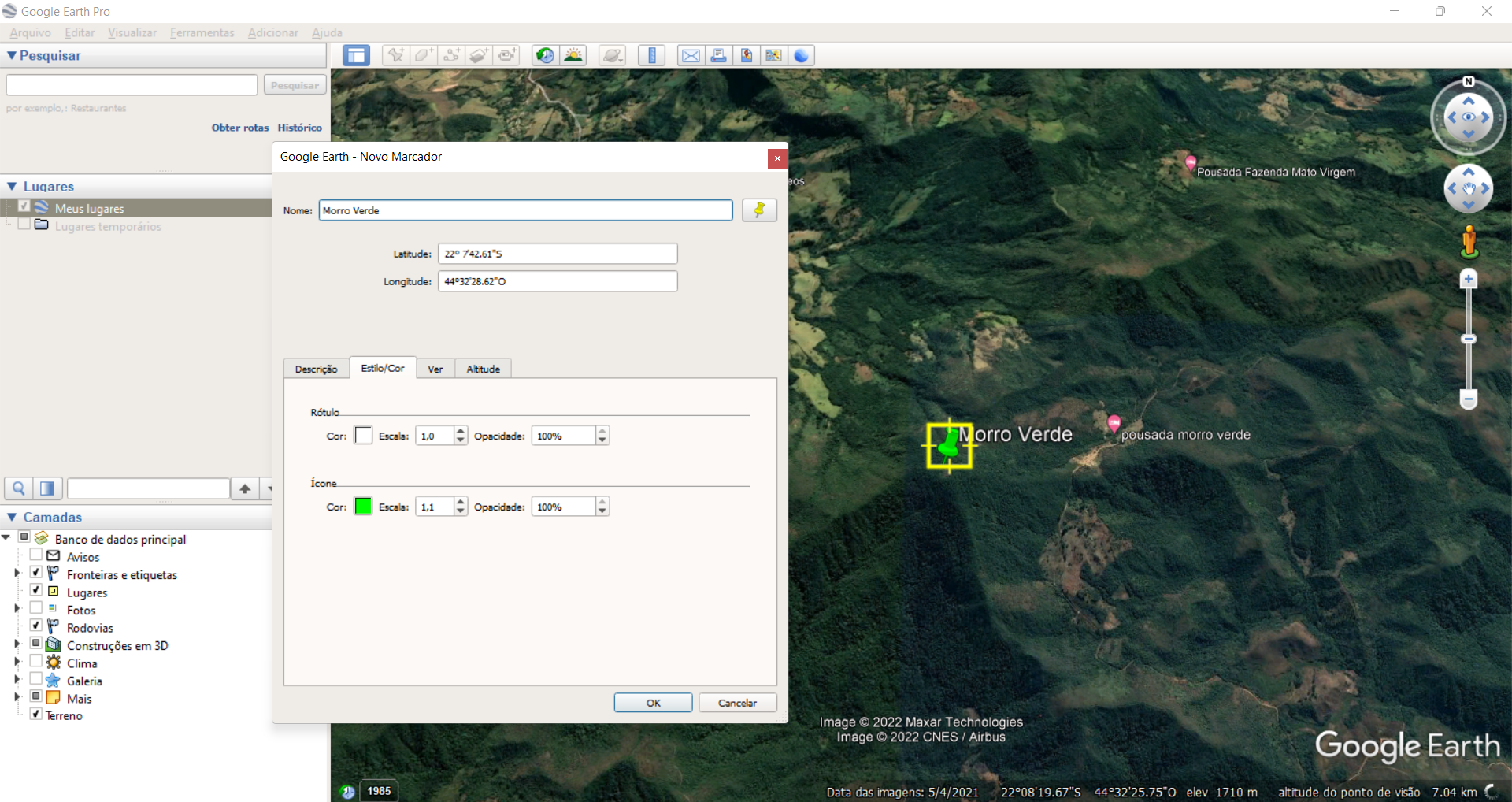This screenshot has width=1512, height=802.
Task: Open the Ícone green color swatch
Action: [x=363, y=507]
